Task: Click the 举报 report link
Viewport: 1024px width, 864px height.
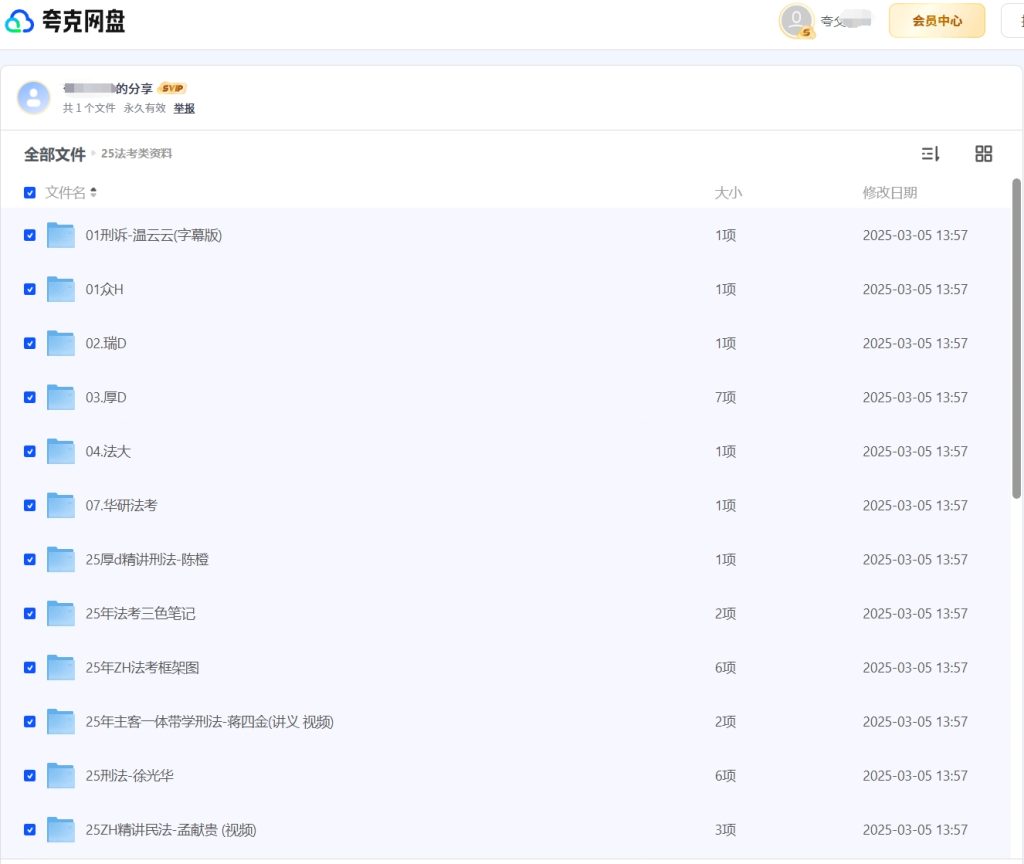Action: (x=184, y=108)
